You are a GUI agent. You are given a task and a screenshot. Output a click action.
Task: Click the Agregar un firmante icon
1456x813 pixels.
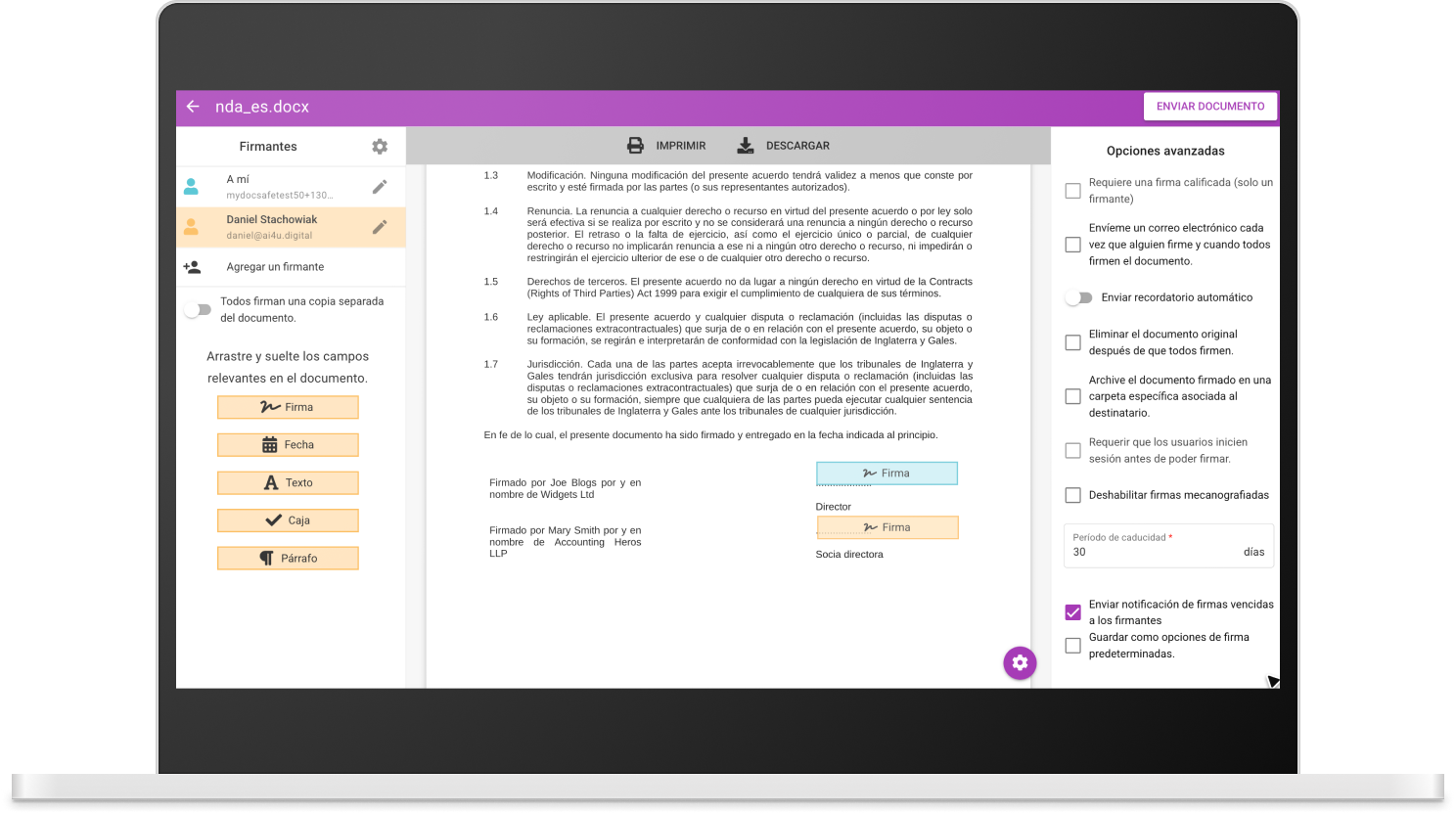[193, 266]
